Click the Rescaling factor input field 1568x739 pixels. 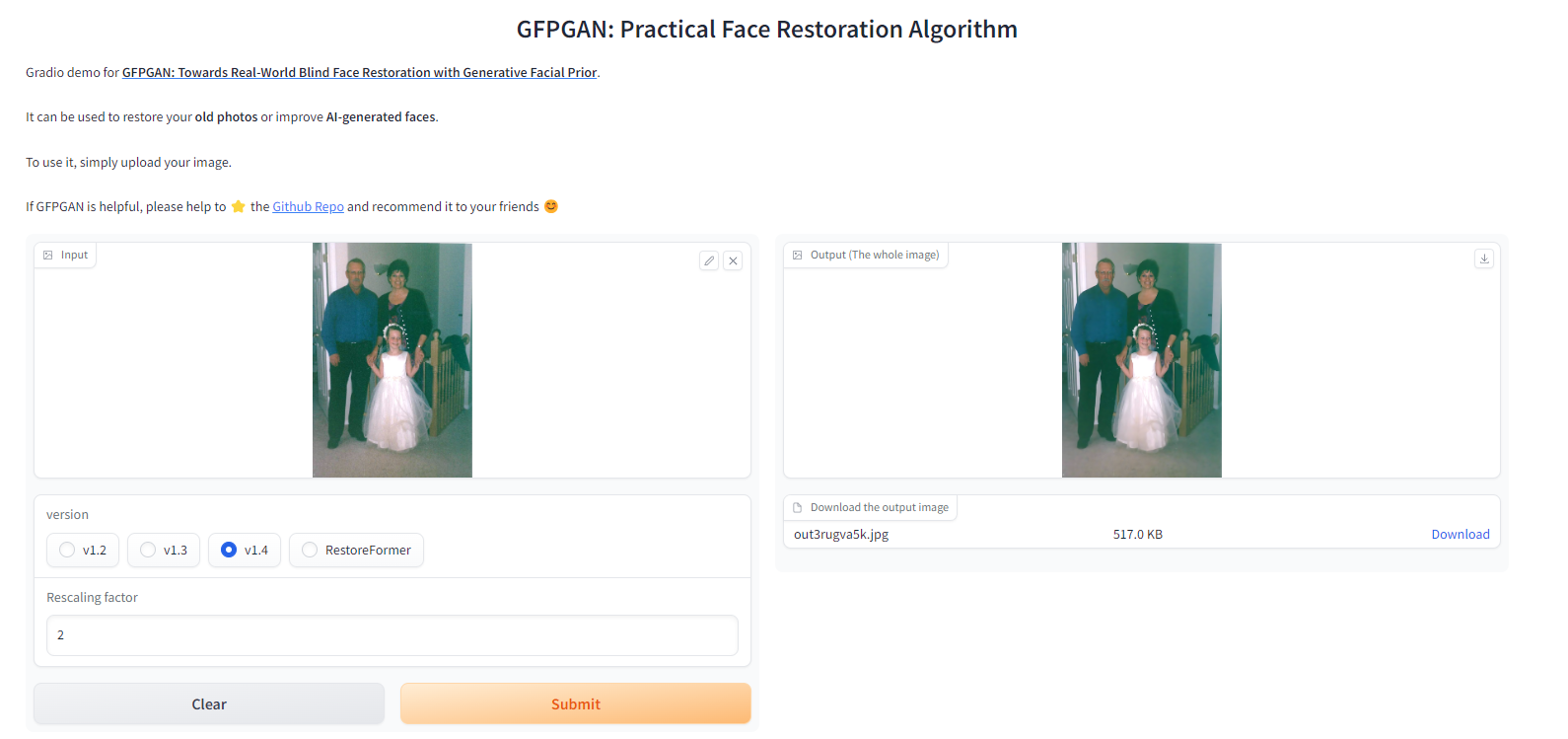pos(392,635)
